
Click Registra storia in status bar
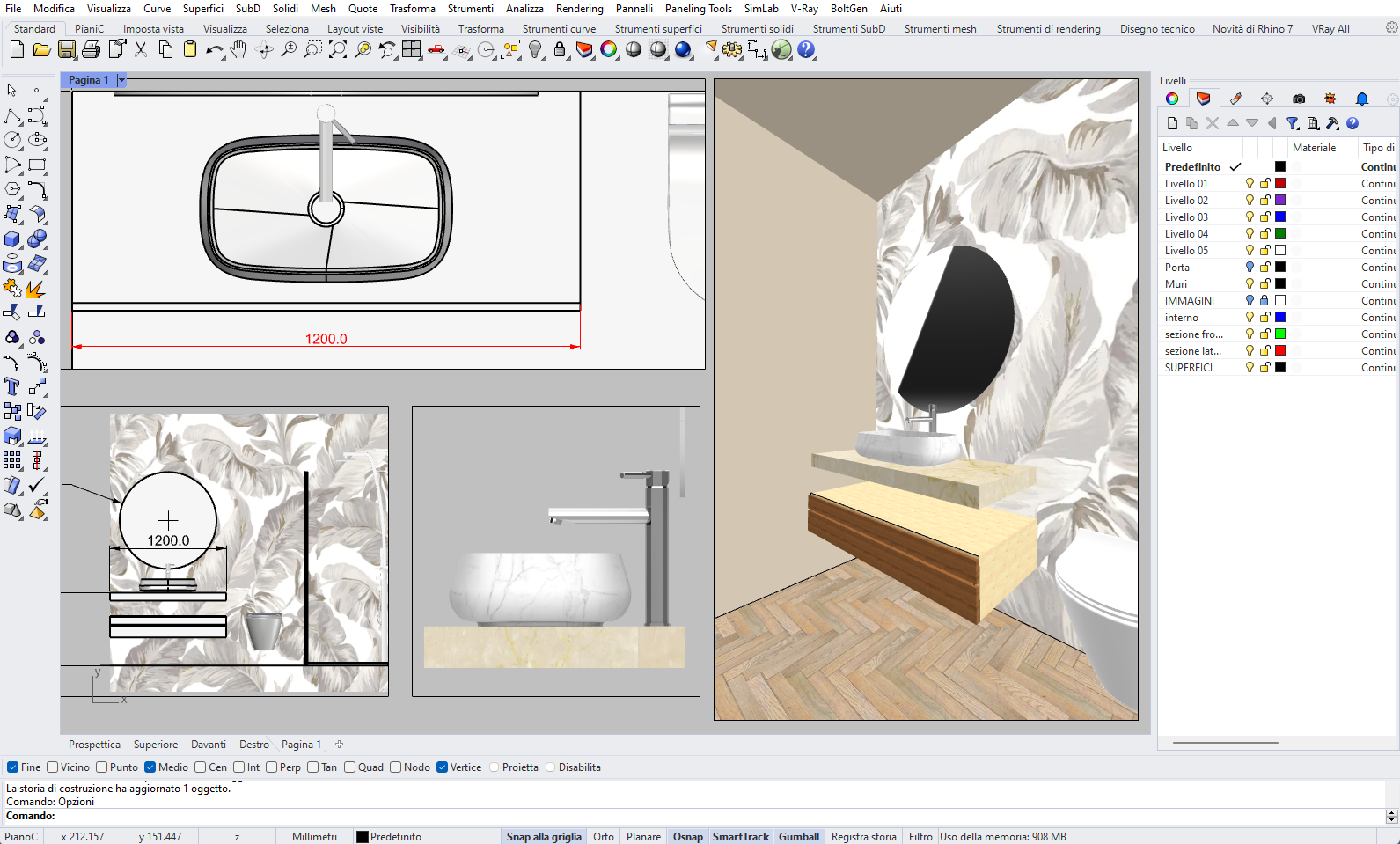pyautogui.click(x=864, y=837)
